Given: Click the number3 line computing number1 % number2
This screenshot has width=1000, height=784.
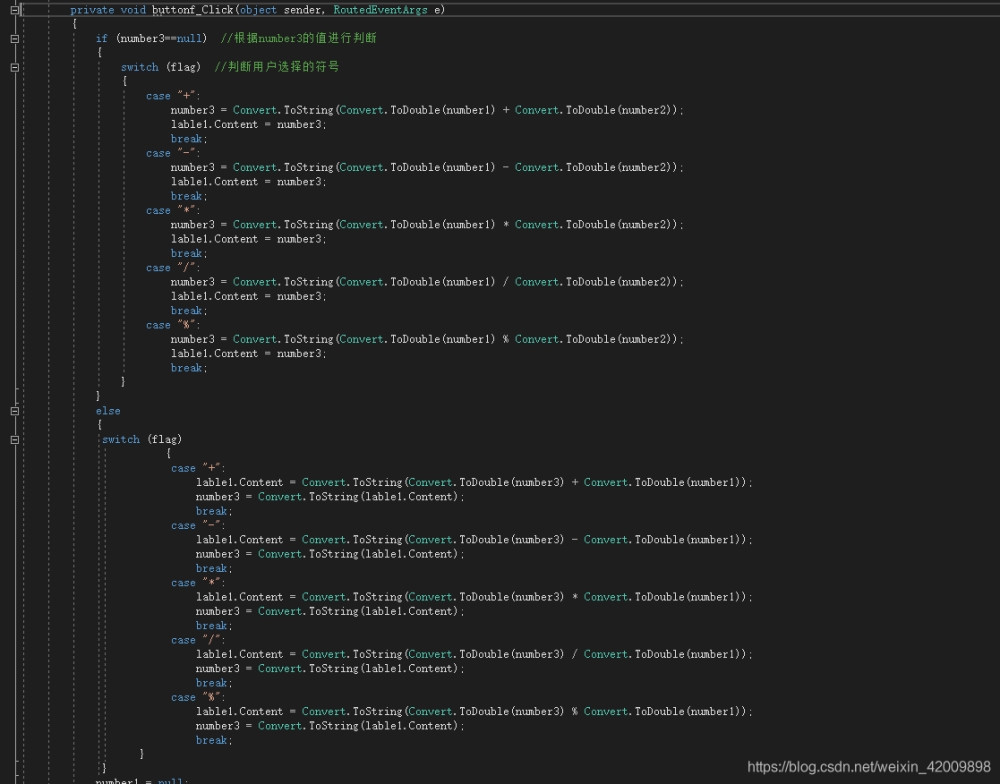Looking at the screenshot, I should pos(427,340).
